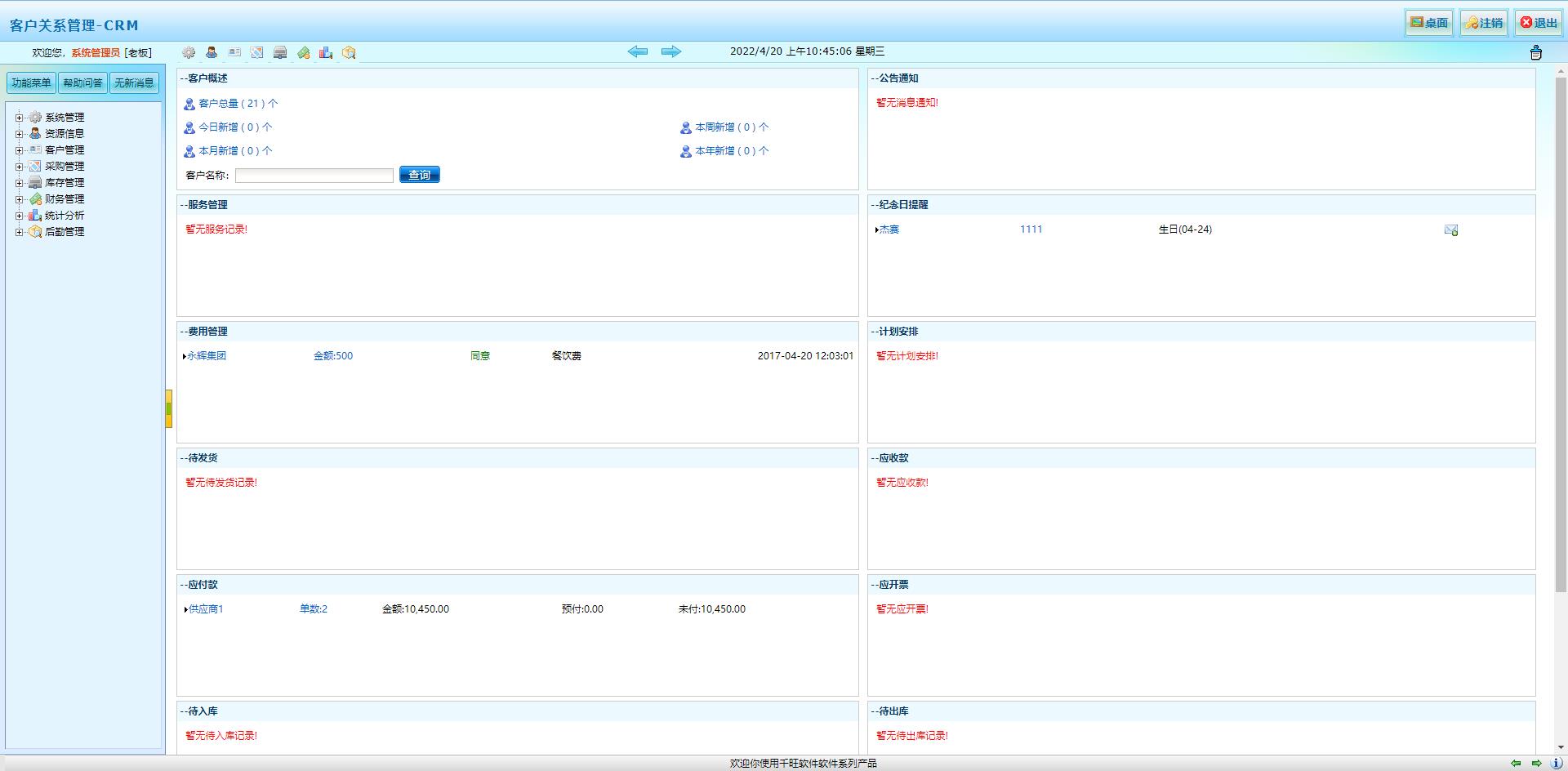
Task: Click the 未付:10,450.00 text
Action: 712,609
